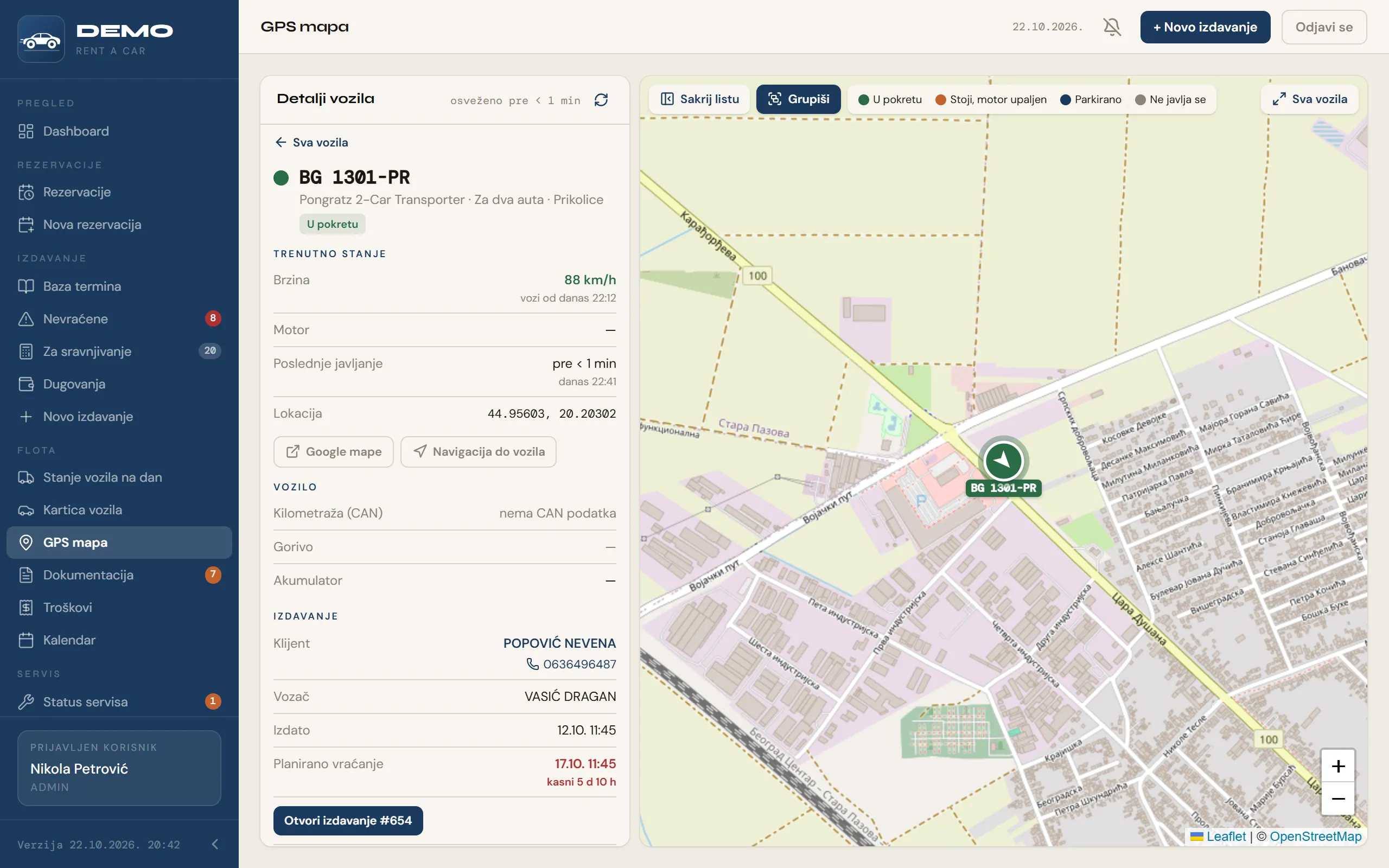Screen dimensions: 1389x868
Task: Open Kalendar in sidebar
Action: [119, 640]
